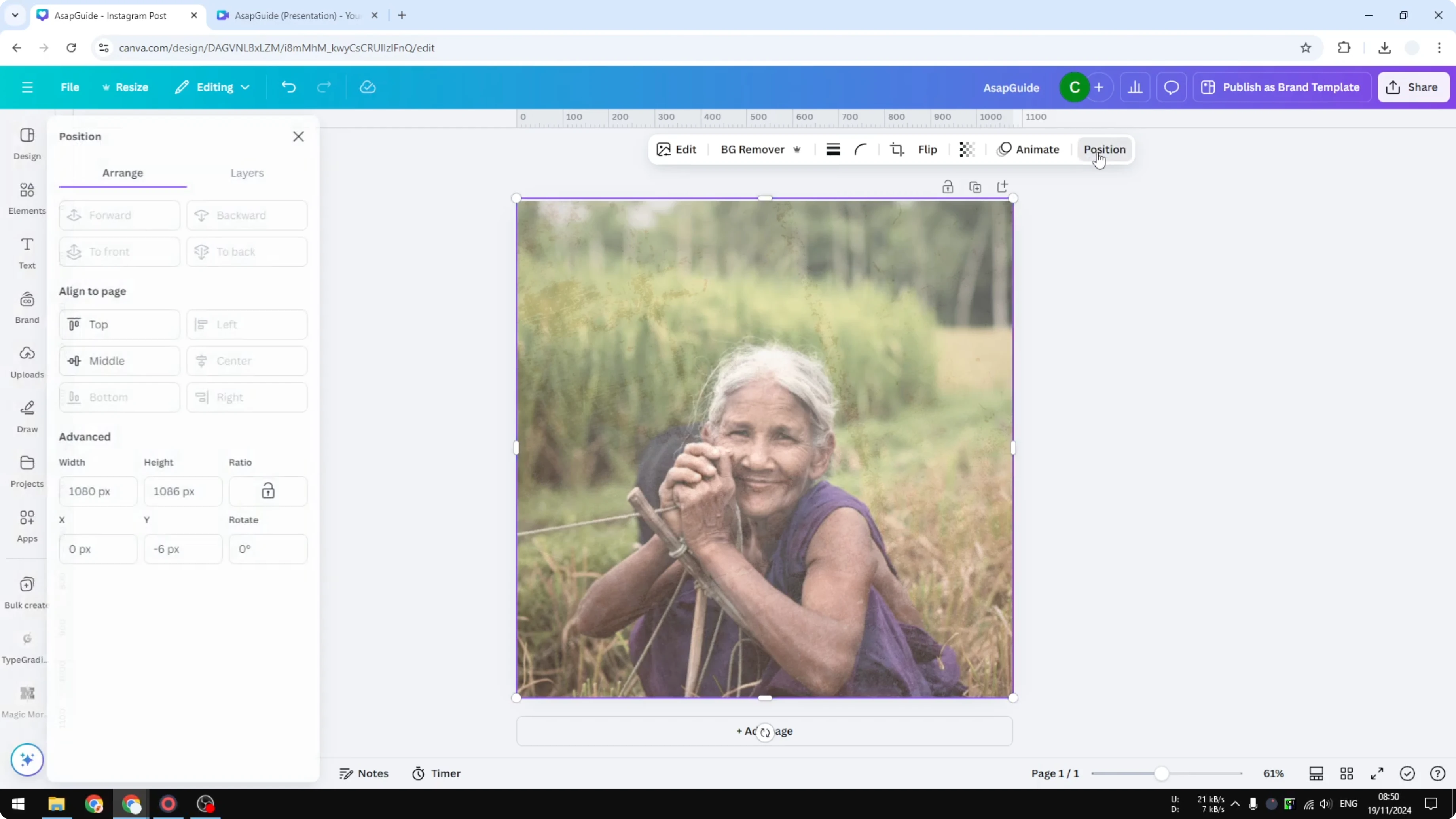Screen dimensions: 1456x819
Task: Toggle the aspect ratio lock
Action: pos(268,491)
